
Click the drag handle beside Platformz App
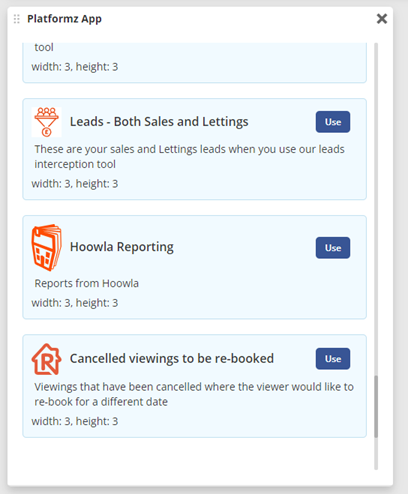click(x=17, y=19)
